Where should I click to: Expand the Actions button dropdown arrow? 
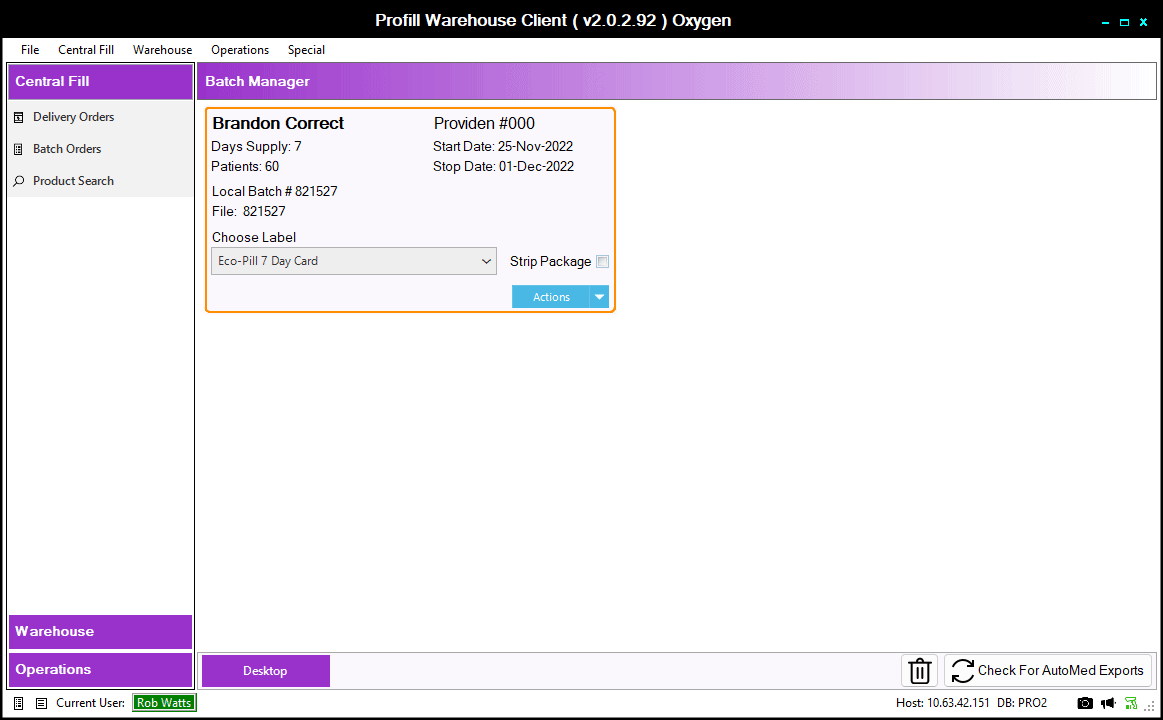[599, 297]
